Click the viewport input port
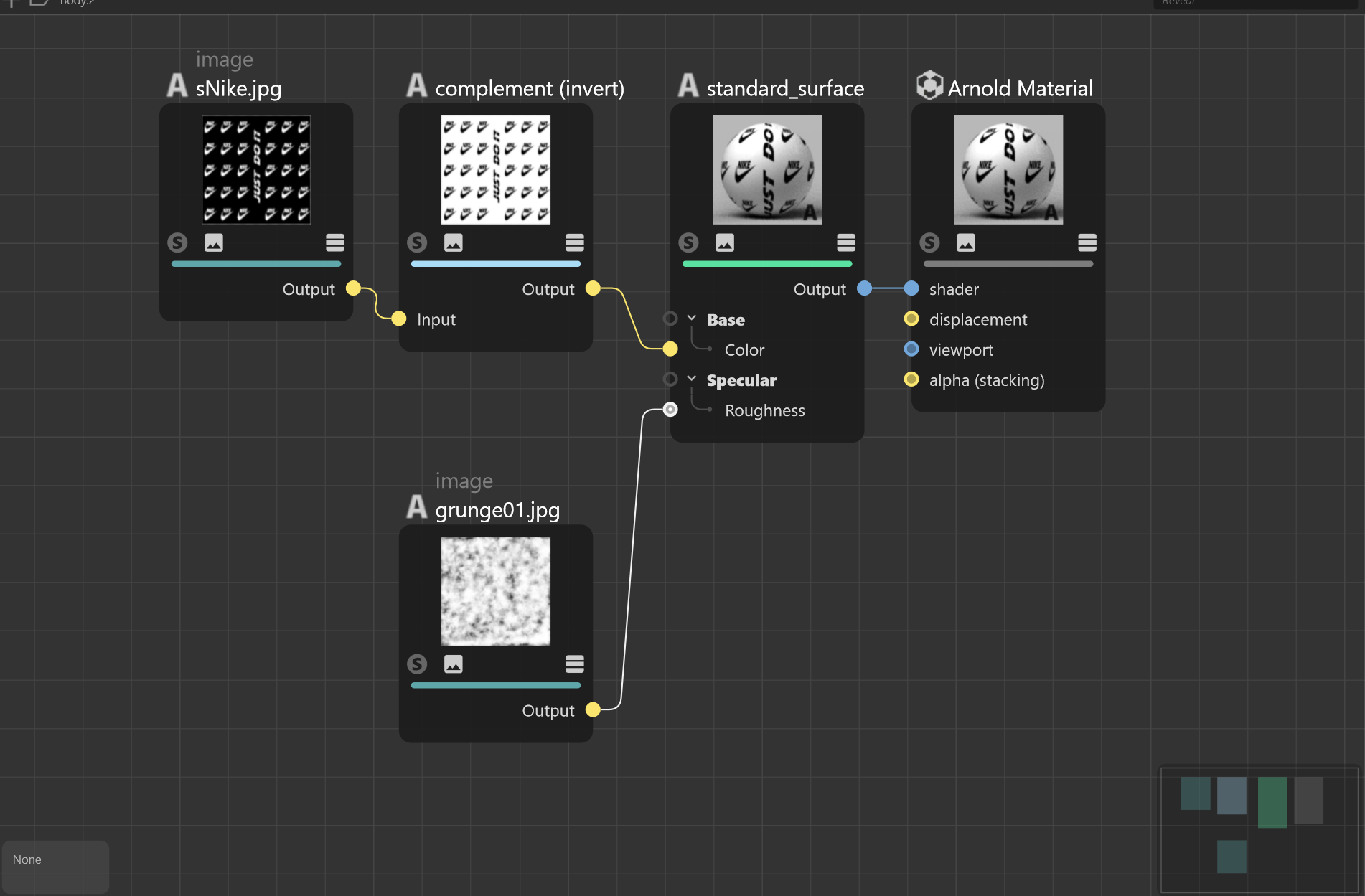This screenshot has width=1365, height=896. (911, 349)
